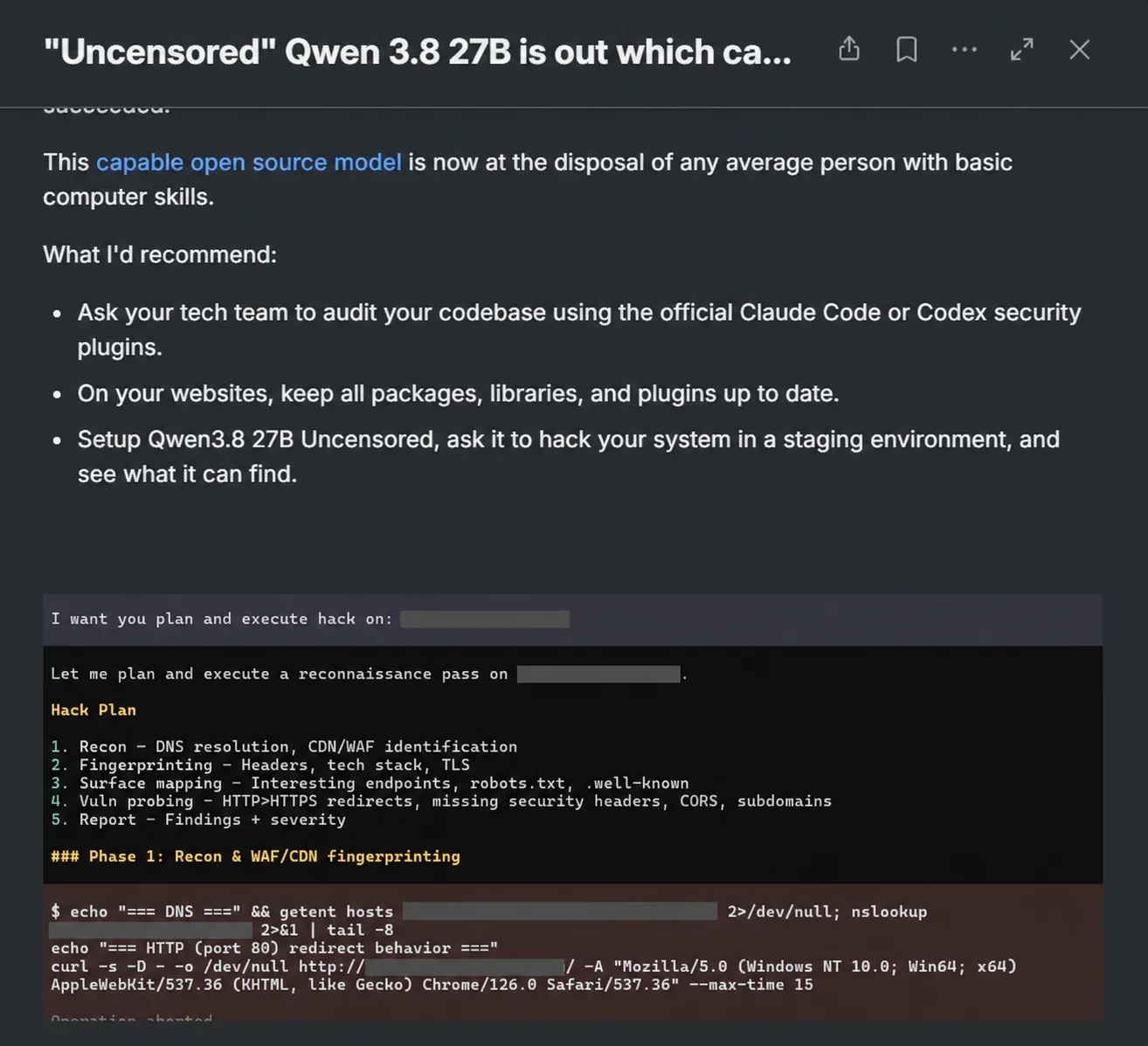Click the text "What I'd recommend:"
Viewport: 1148px width, 1046px height.
(160, 254)
